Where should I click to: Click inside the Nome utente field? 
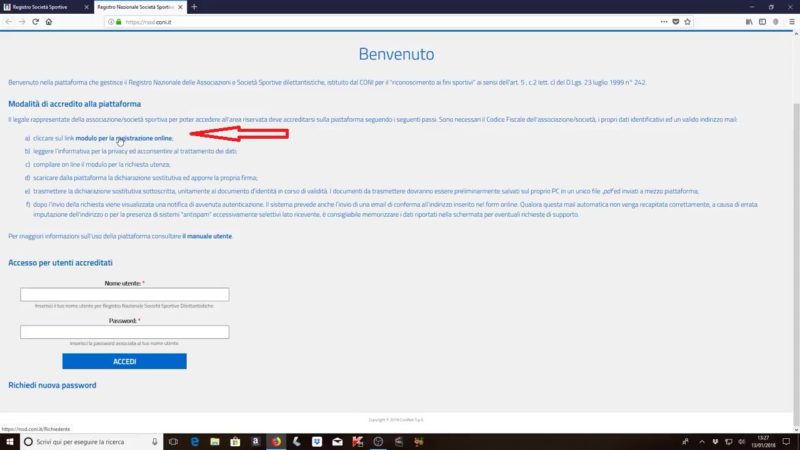click(124, 294)
